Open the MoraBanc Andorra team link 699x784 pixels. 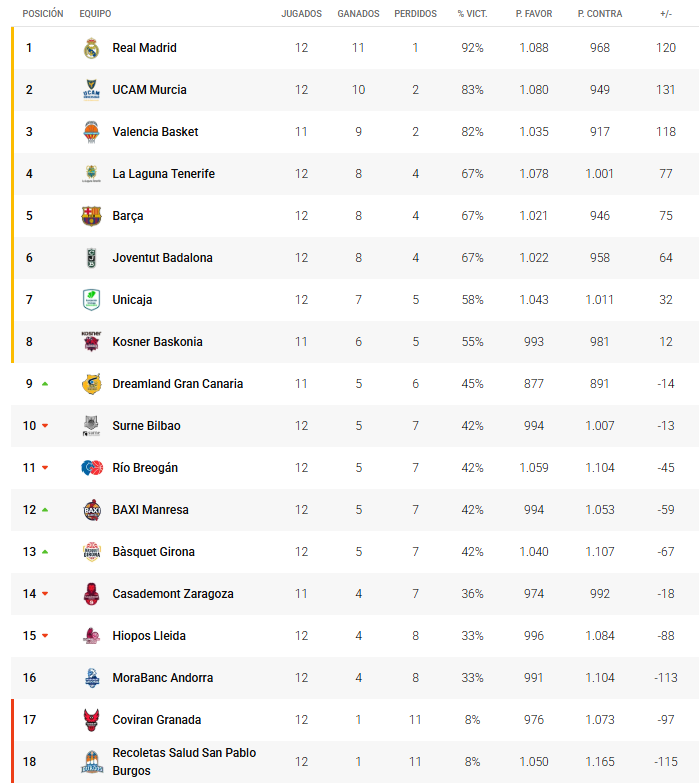(x=162, y=678)
